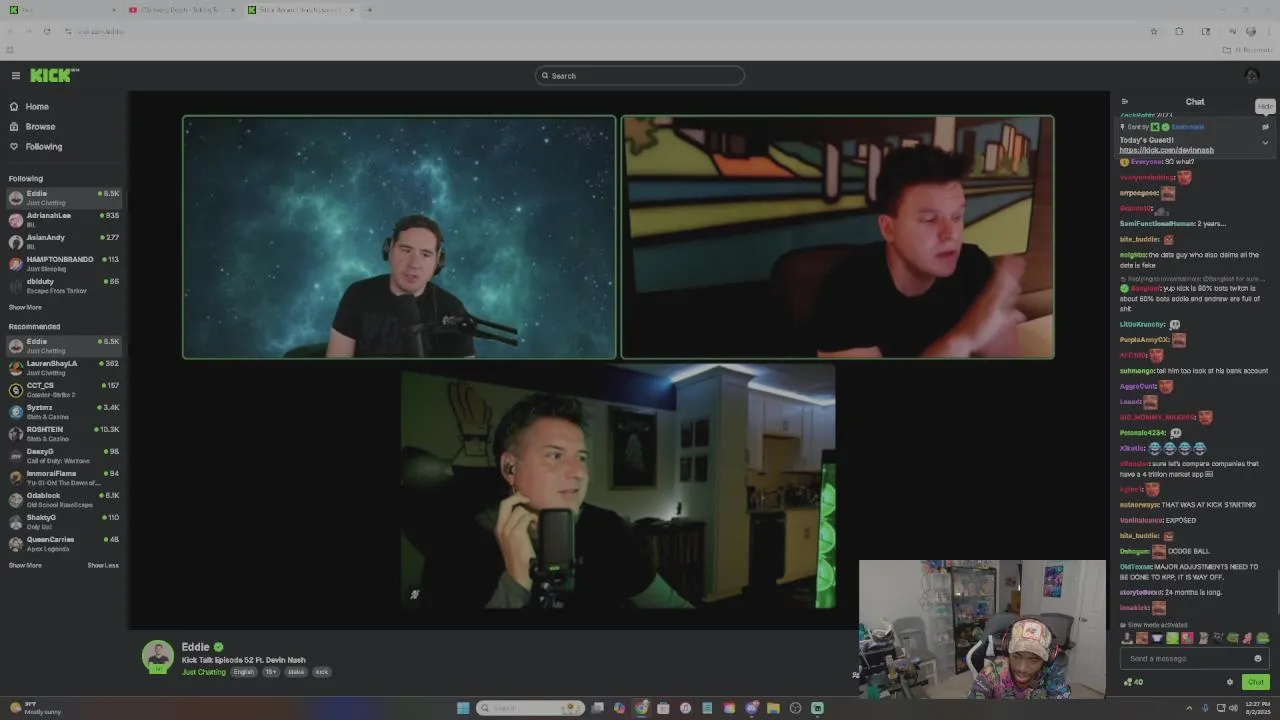
Task: Open the hamburger sidebar menu
Action: 16,76
